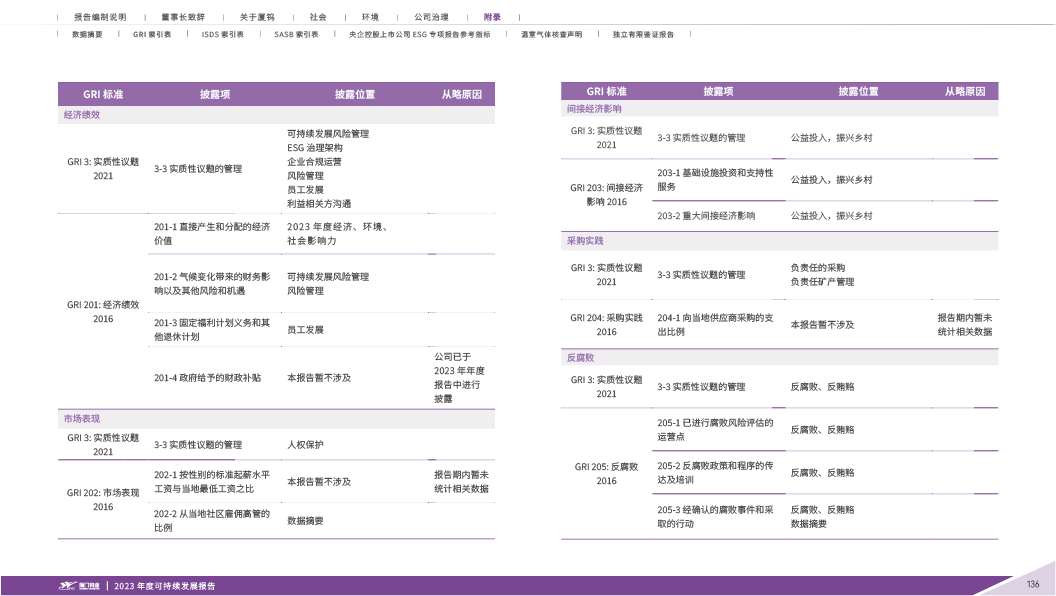Switch to the 社会 section tab
Image resolution: width=1056 pixels, height=596 pixels.
click(318, 18)
